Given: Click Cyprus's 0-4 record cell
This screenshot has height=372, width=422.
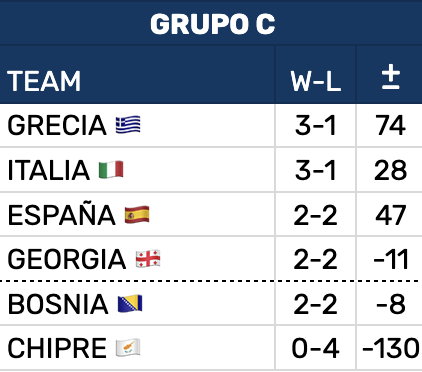Looking at the screenshot, I should click(x=315, y=348).
